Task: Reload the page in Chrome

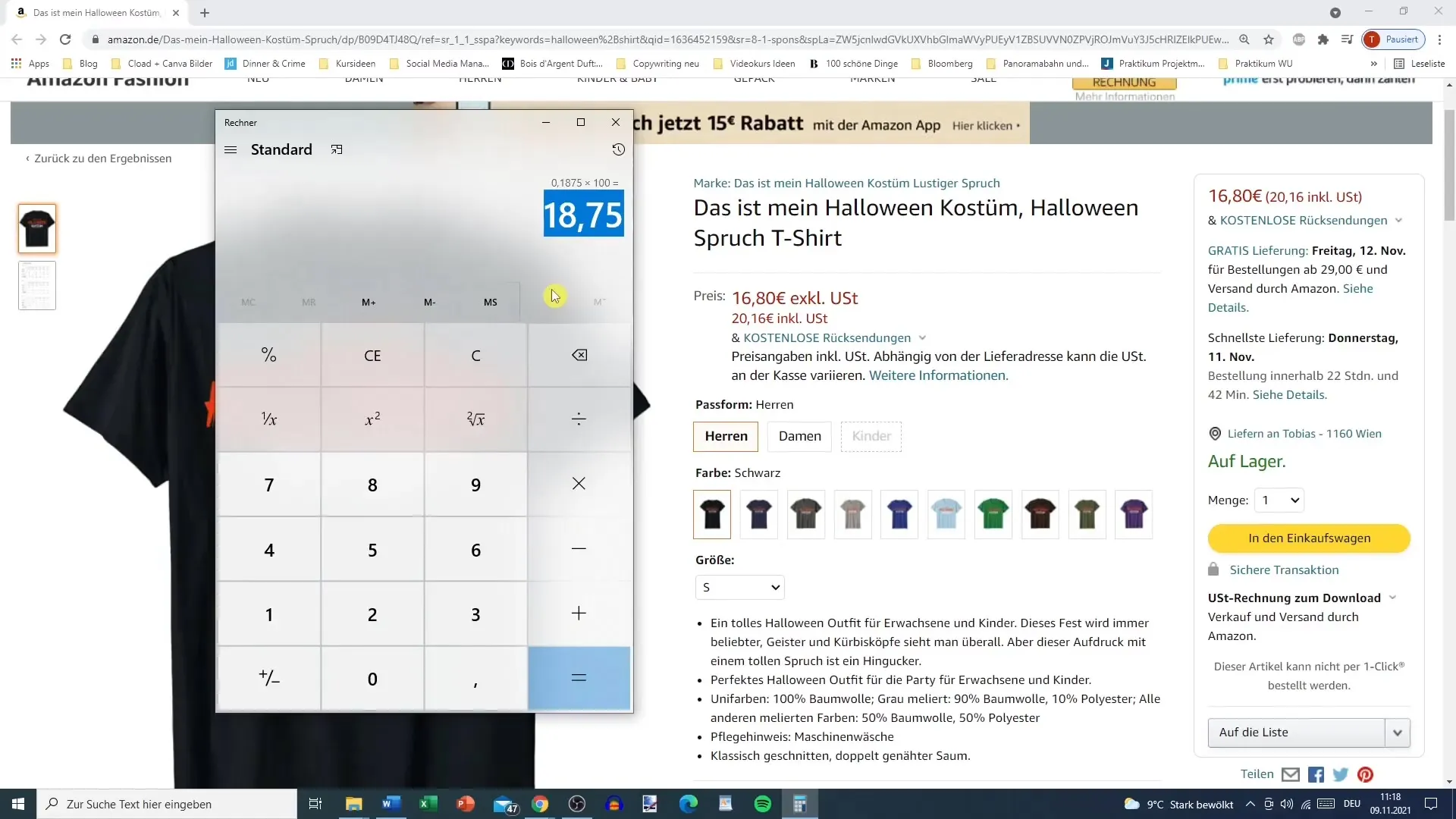Action: [x=65, y=39]
